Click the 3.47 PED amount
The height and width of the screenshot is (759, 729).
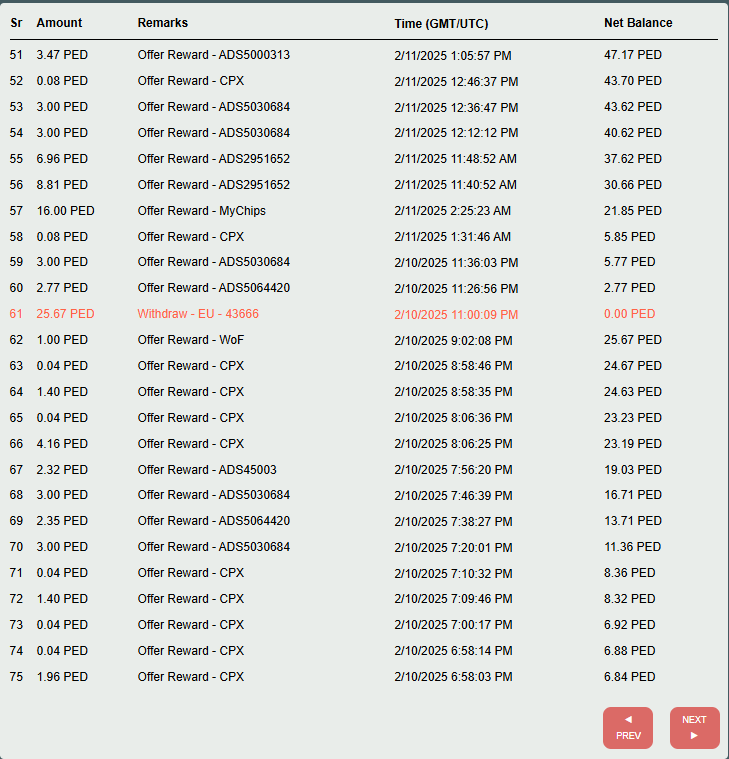coord(62,55)
